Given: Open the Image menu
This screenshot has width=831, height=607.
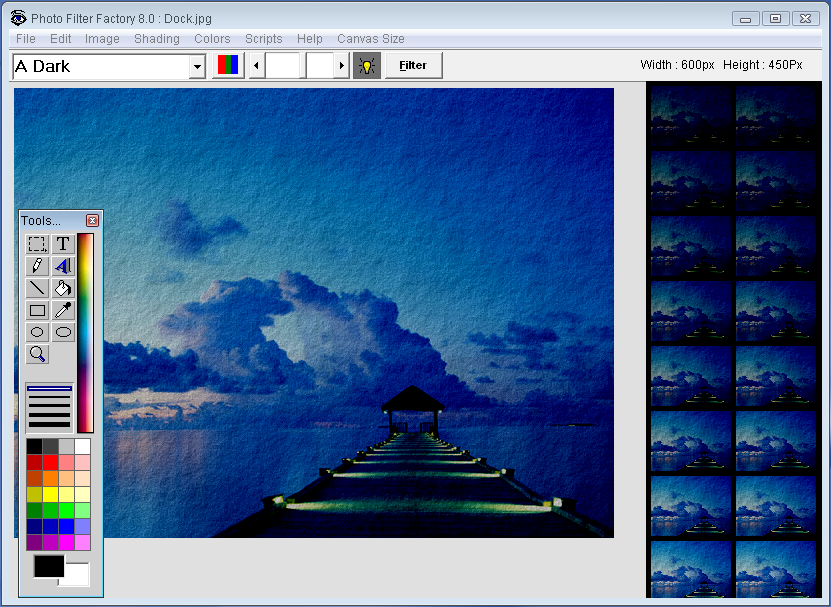Looking at the screenshot, I should pos(102,39).
